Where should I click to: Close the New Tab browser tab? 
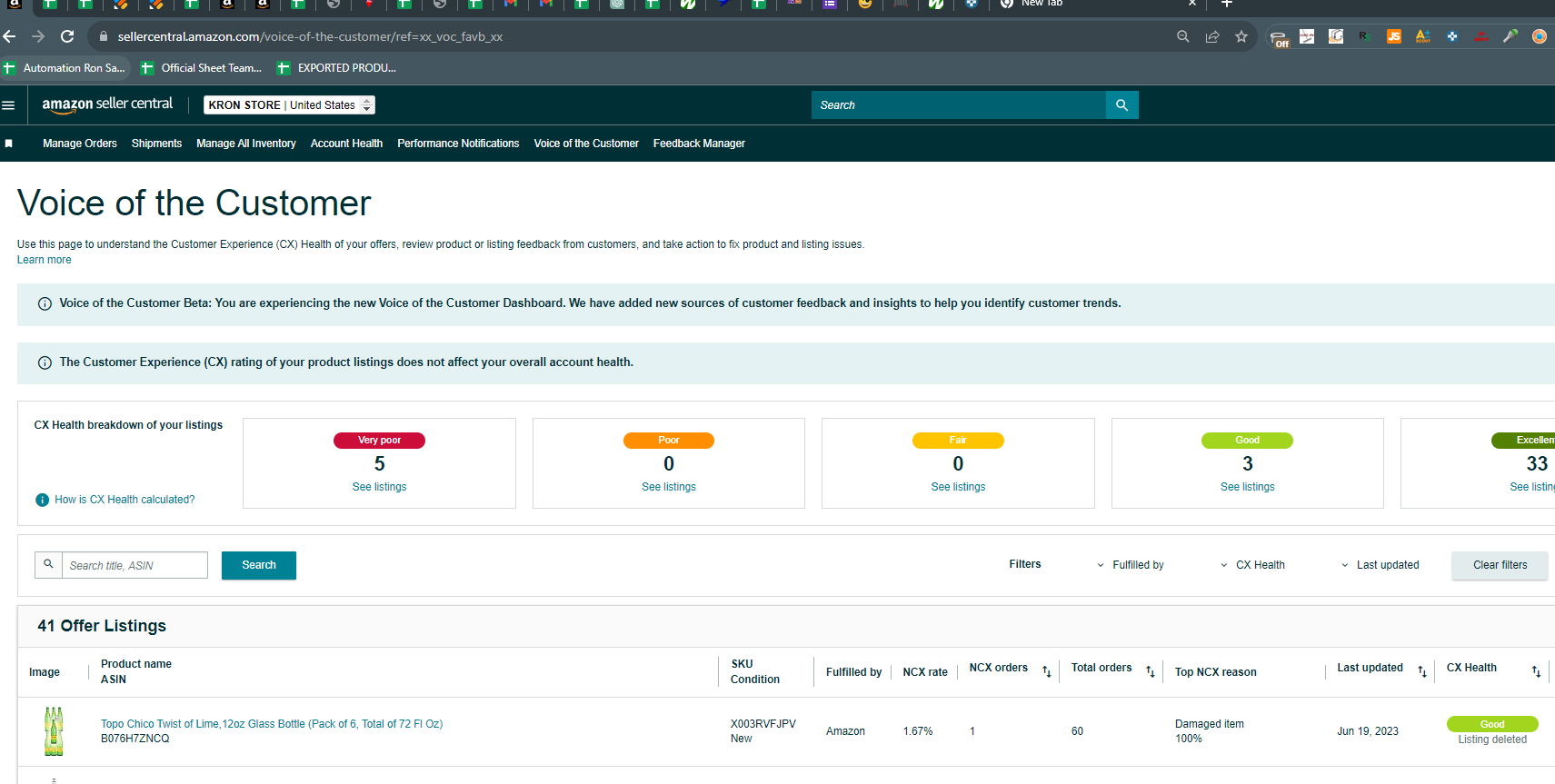pyautogui.click(x=1192, y=4)
